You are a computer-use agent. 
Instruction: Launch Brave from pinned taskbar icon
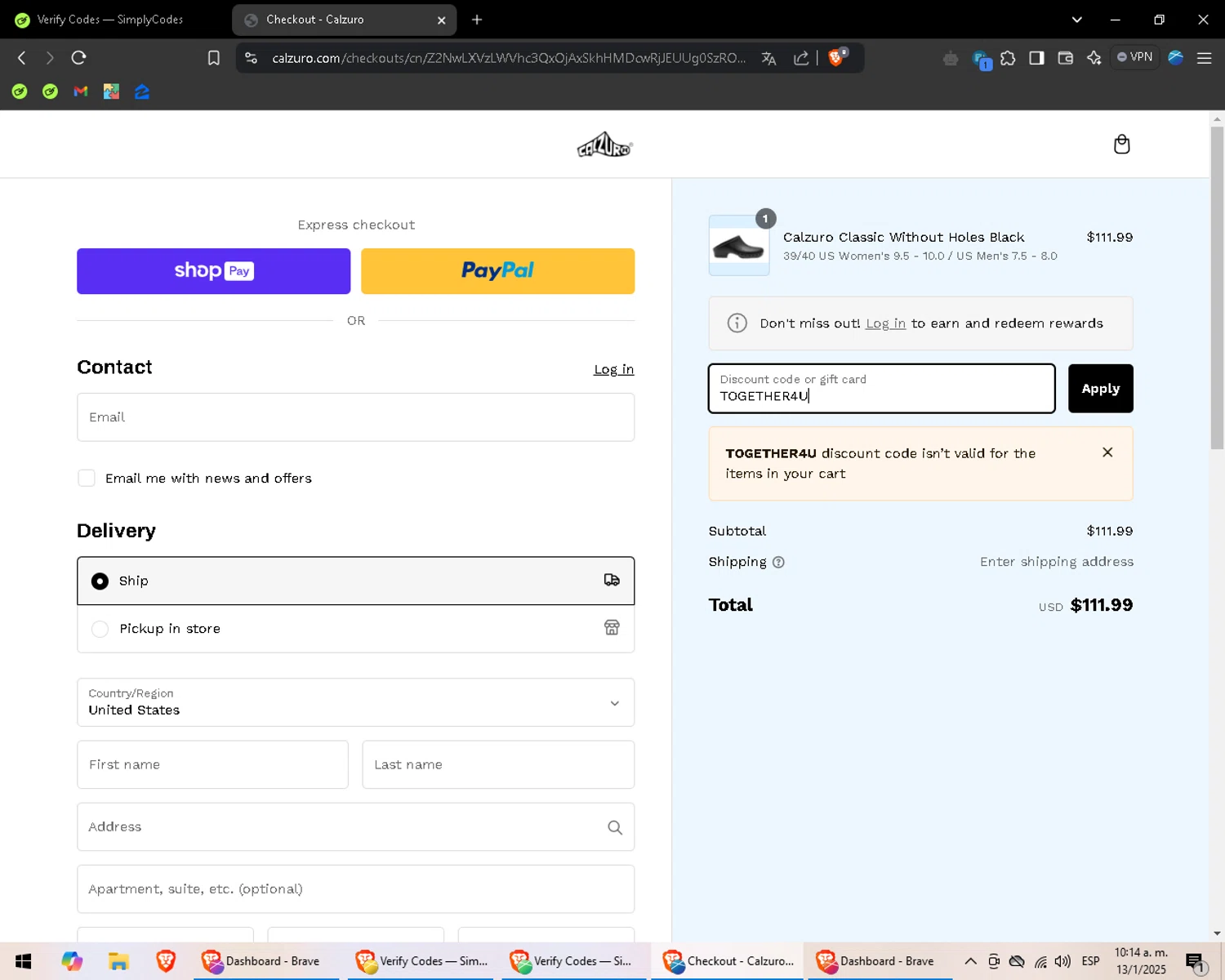pos(166,961)
